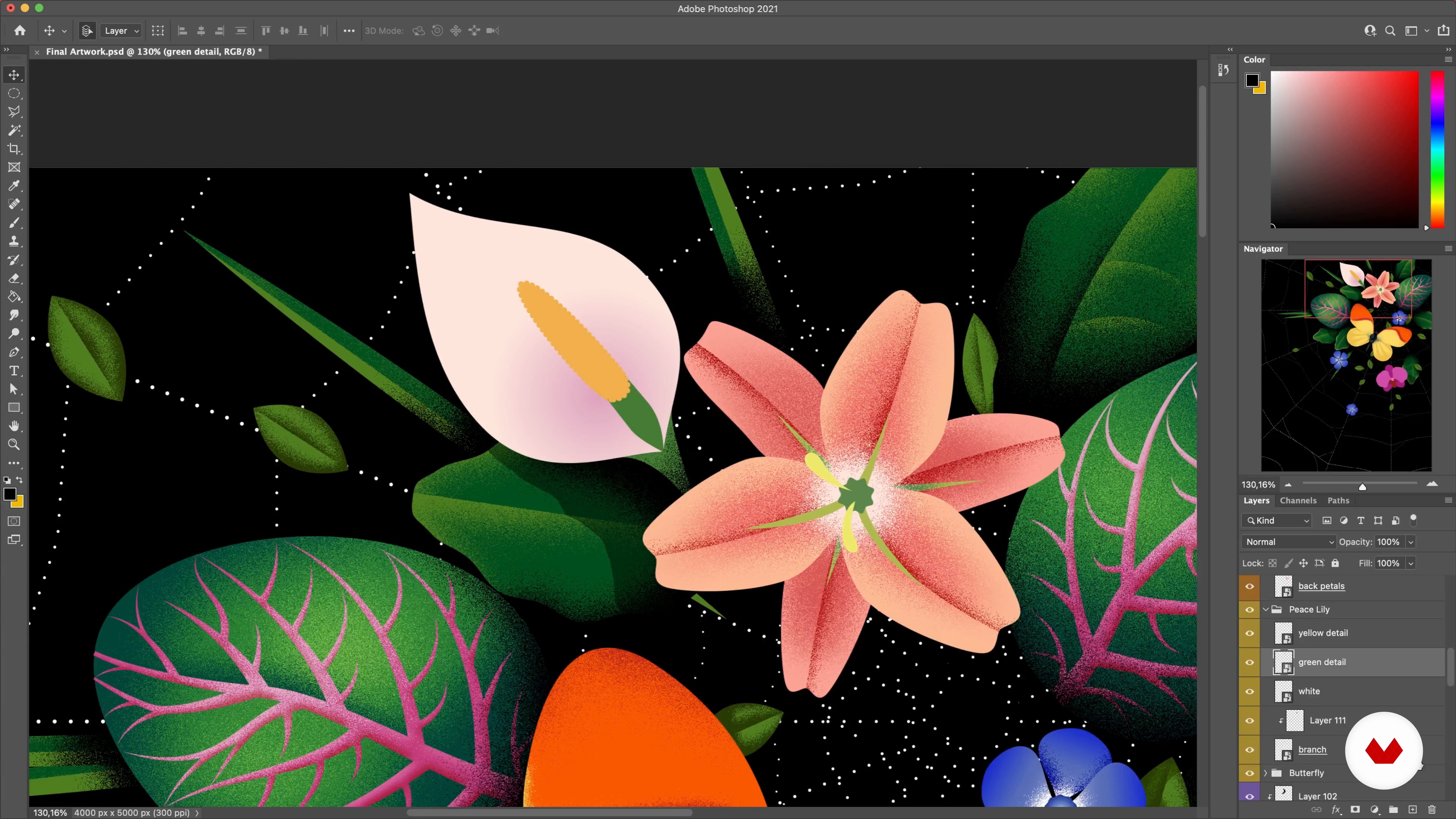Select the Crop tool
The width and height of the screenshot is (1456, 819).
pos(14,149)
